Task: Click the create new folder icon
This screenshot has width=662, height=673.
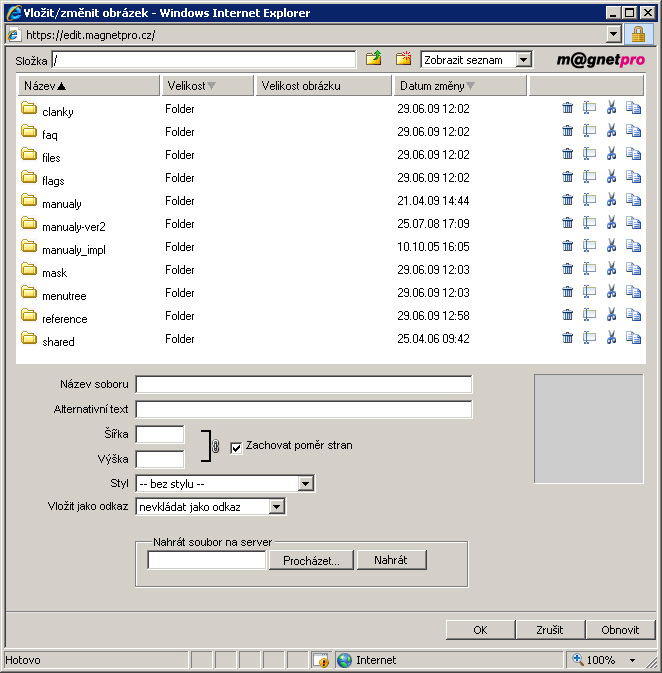Action: click(403, 59)
